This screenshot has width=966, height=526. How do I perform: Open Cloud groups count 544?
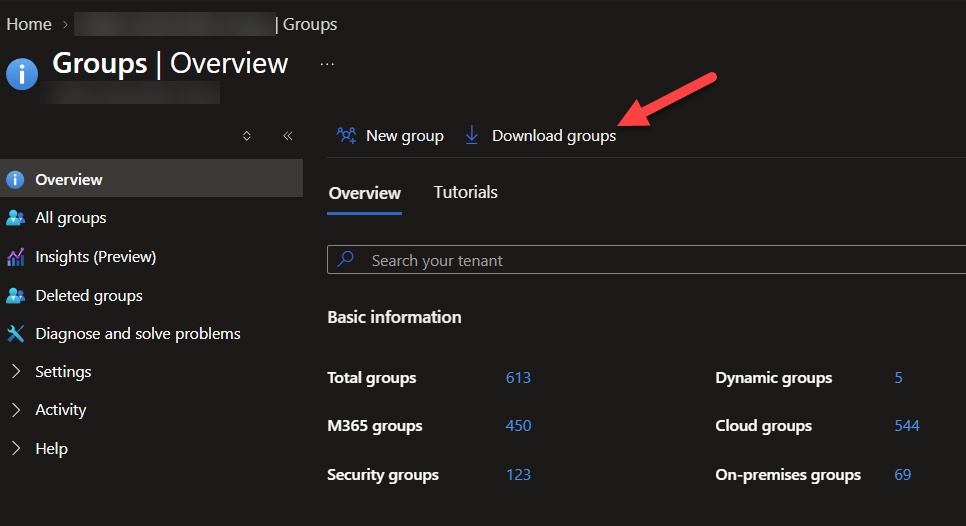click(x=907, y=426)
